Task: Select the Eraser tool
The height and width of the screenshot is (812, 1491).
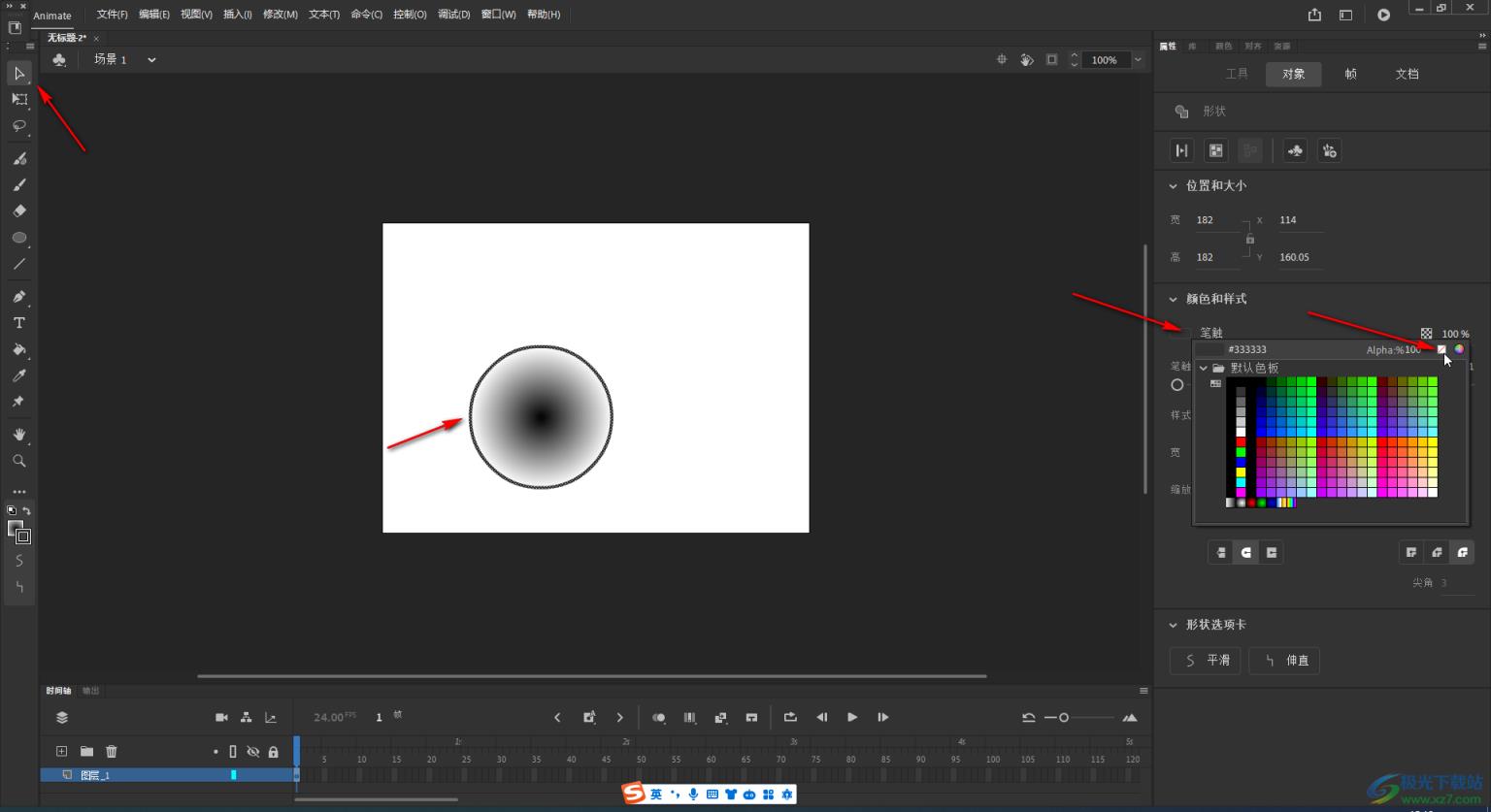Action: pos(18,211)
